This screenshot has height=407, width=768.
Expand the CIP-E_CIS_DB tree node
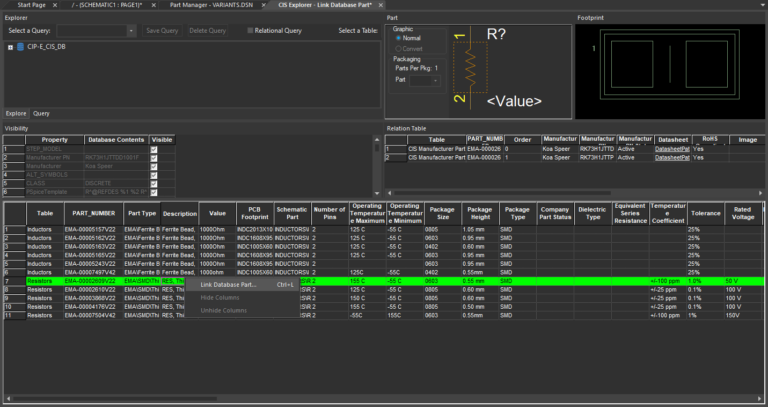tap(9, 46)
